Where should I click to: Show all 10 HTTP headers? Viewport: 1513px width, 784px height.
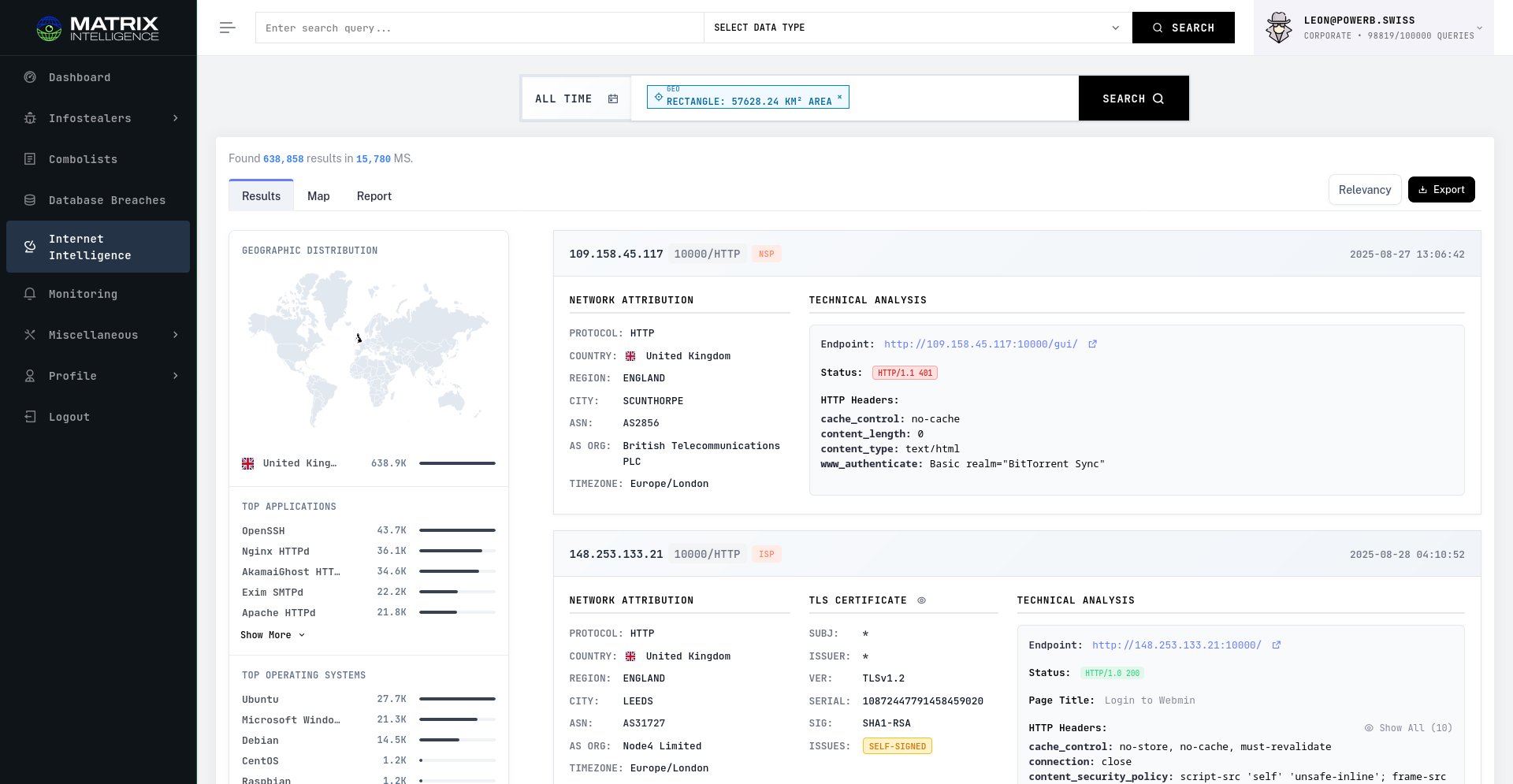1408,728
